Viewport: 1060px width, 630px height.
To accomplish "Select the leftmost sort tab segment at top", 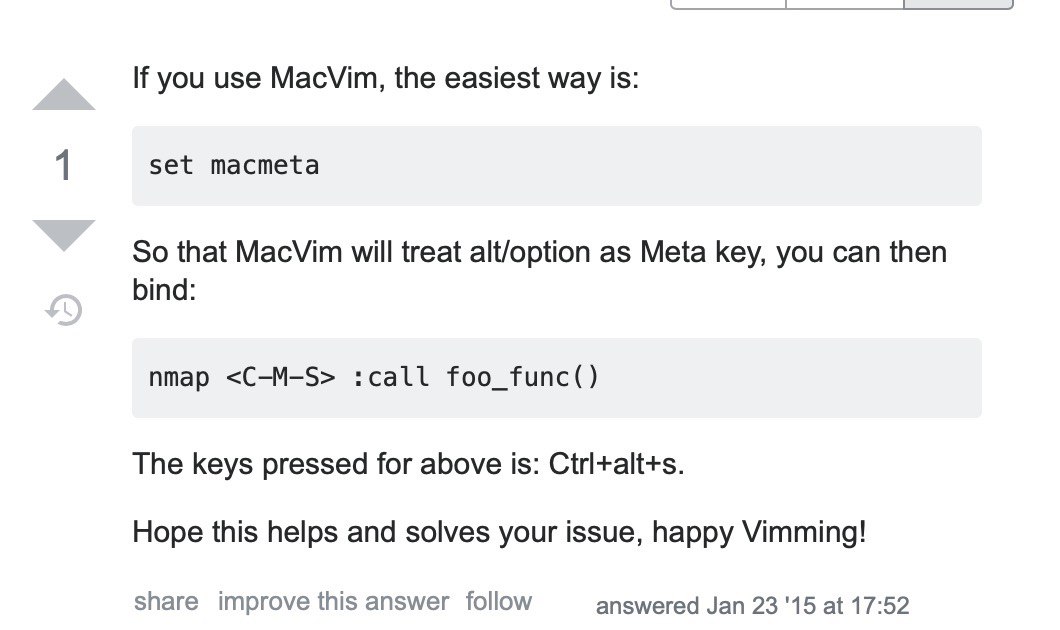I will click(728, 4).
